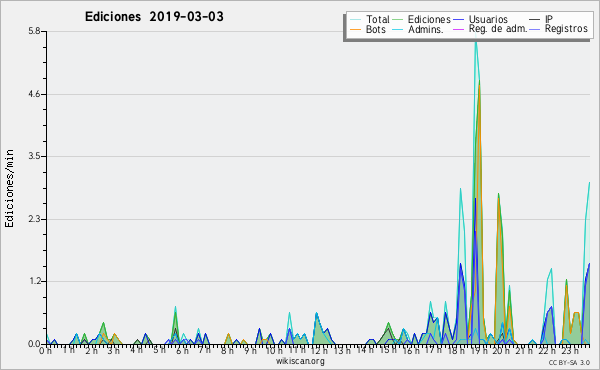Click the y-axis value 1.2
This screenshot has height=370, width=600.
[34, 282]
